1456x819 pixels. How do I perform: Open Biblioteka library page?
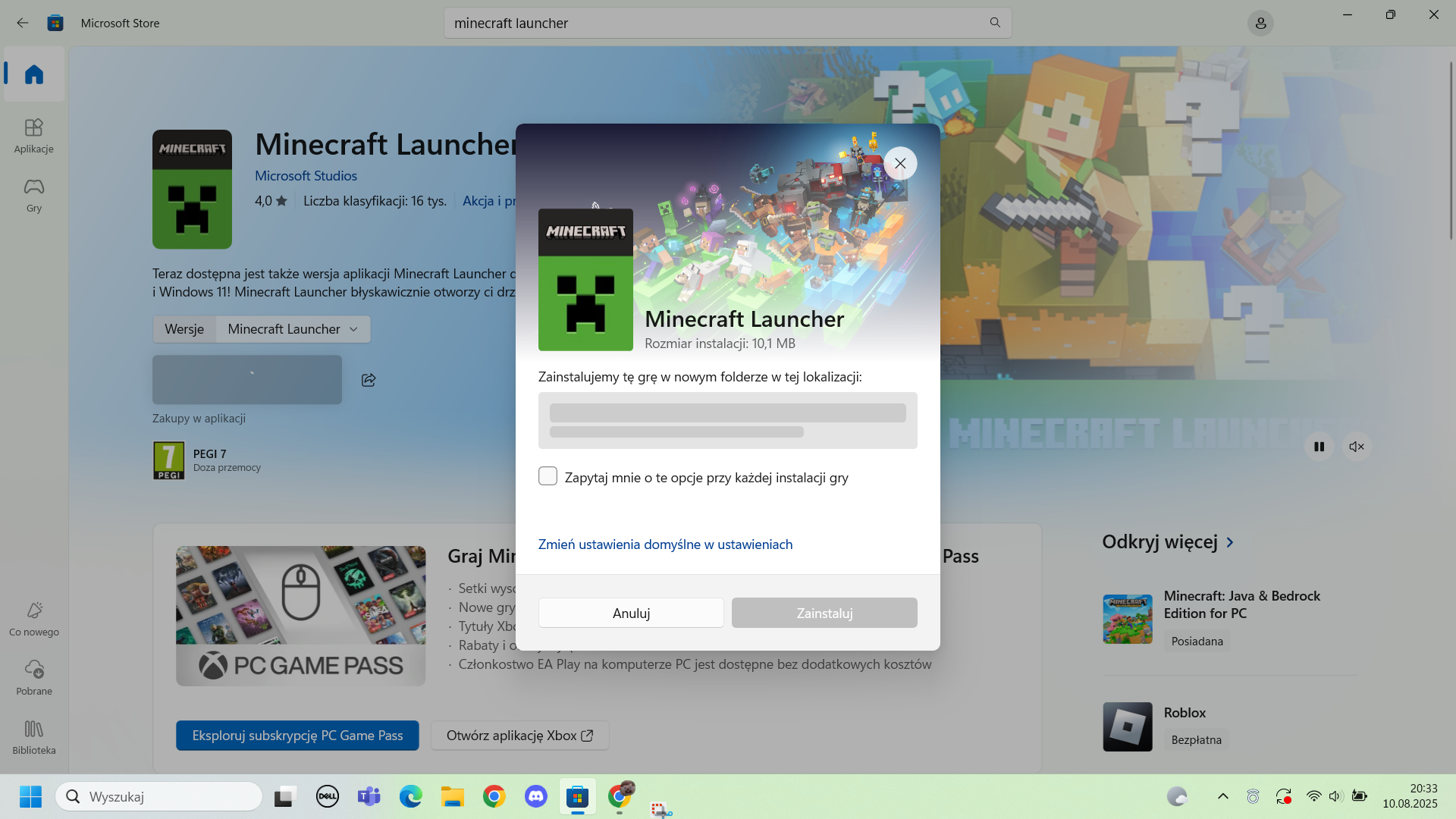click(34, 736)
